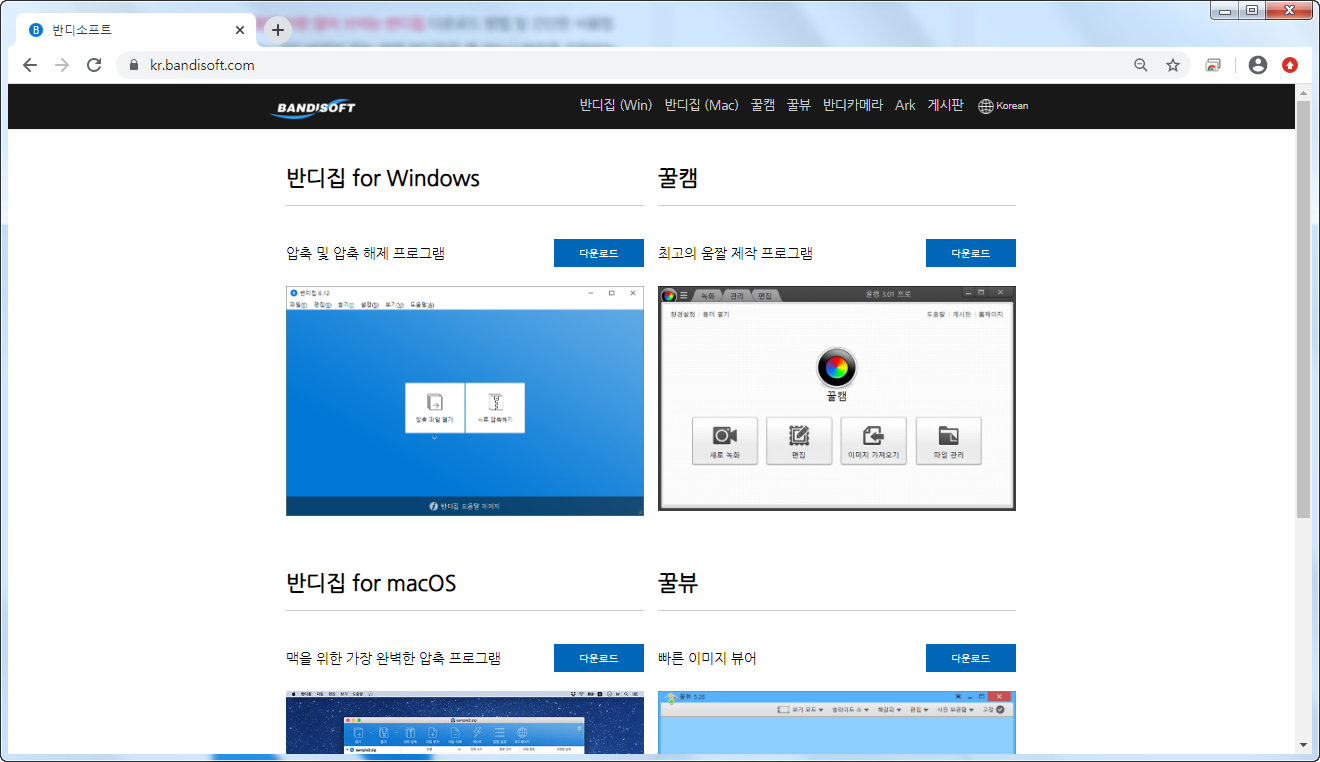
Task: Open the 반디집 (Win) nav item
Action: click(615, 105)
